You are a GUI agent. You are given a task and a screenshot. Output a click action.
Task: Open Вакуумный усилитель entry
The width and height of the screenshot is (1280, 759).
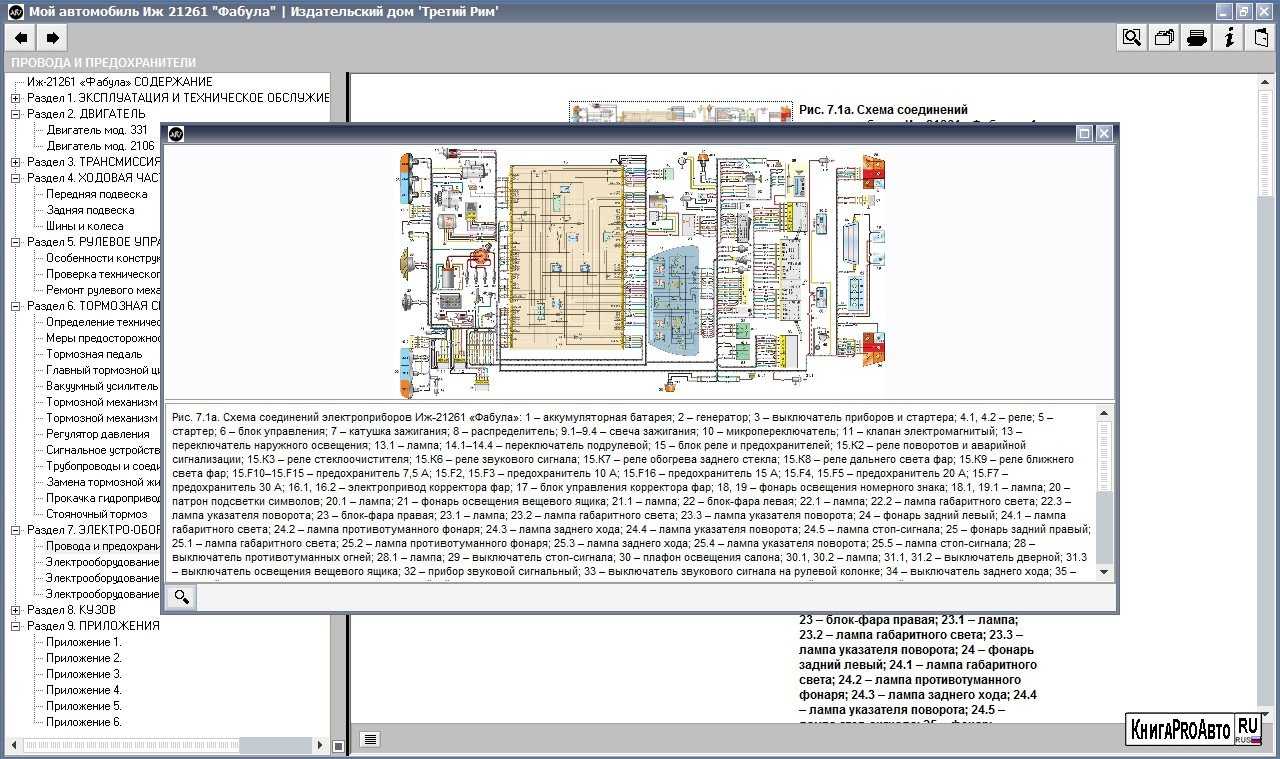[102, 386]
